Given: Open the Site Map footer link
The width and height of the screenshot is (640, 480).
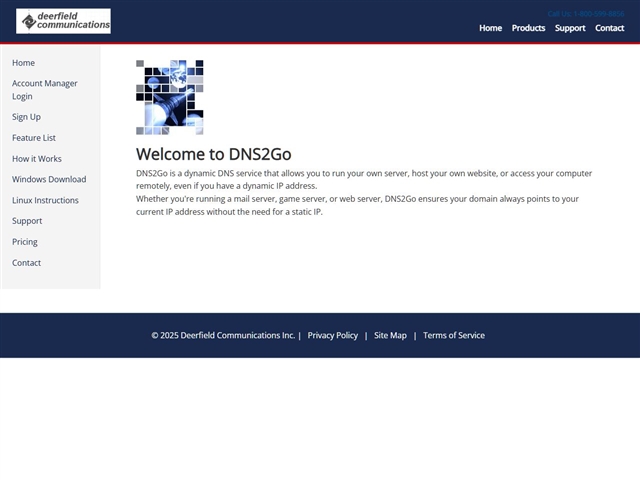Looking at the screenshot, I should click(390, 336).
